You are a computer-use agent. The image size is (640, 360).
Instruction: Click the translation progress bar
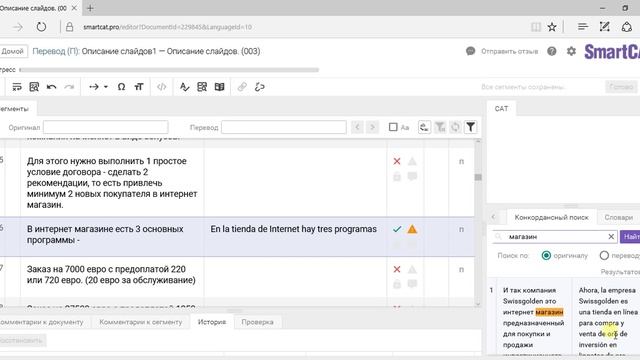point(169,70)
